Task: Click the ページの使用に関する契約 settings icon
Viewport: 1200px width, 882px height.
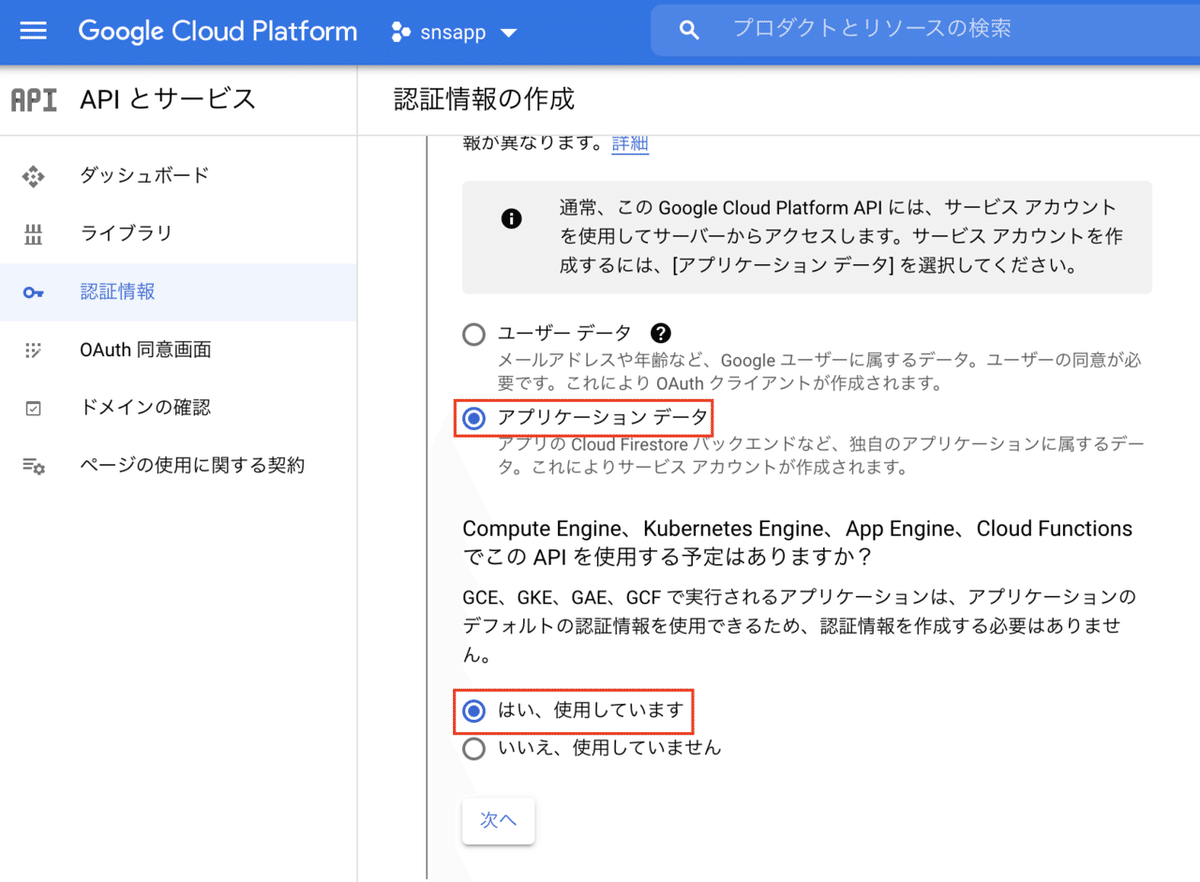Action: 33,466
